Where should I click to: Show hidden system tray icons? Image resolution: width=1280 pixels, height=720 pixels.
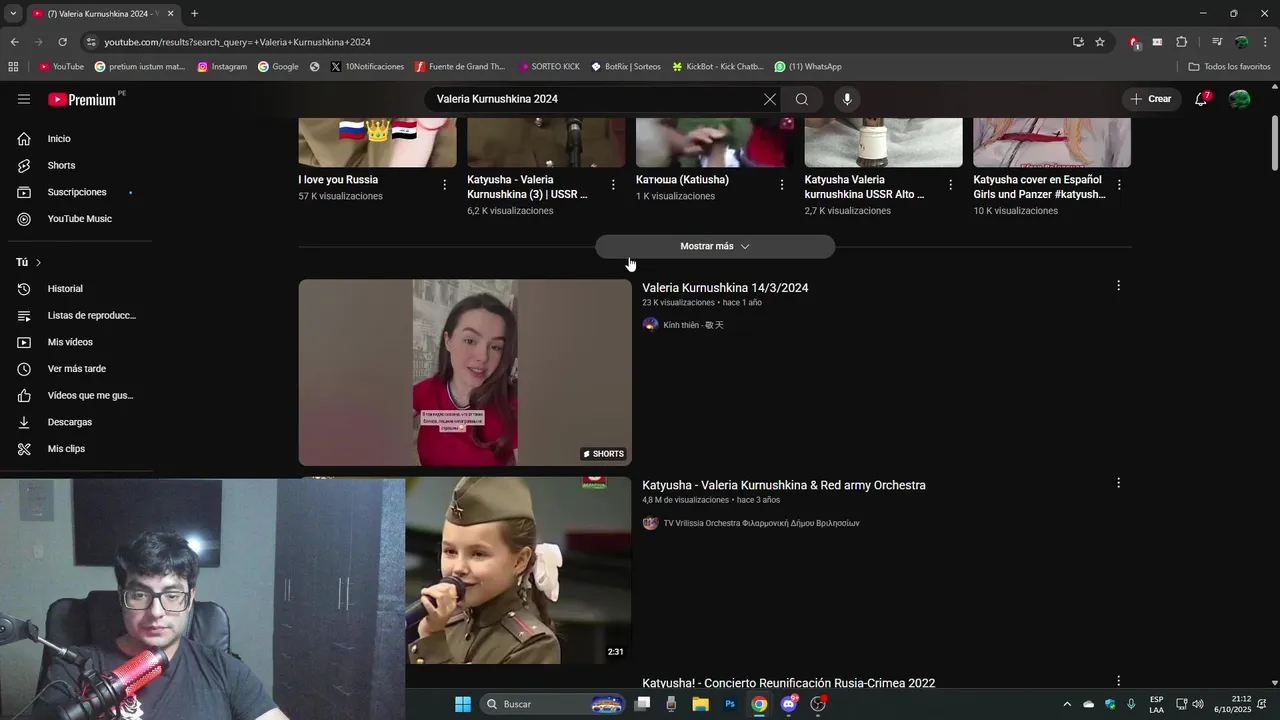click(1066, 704)
